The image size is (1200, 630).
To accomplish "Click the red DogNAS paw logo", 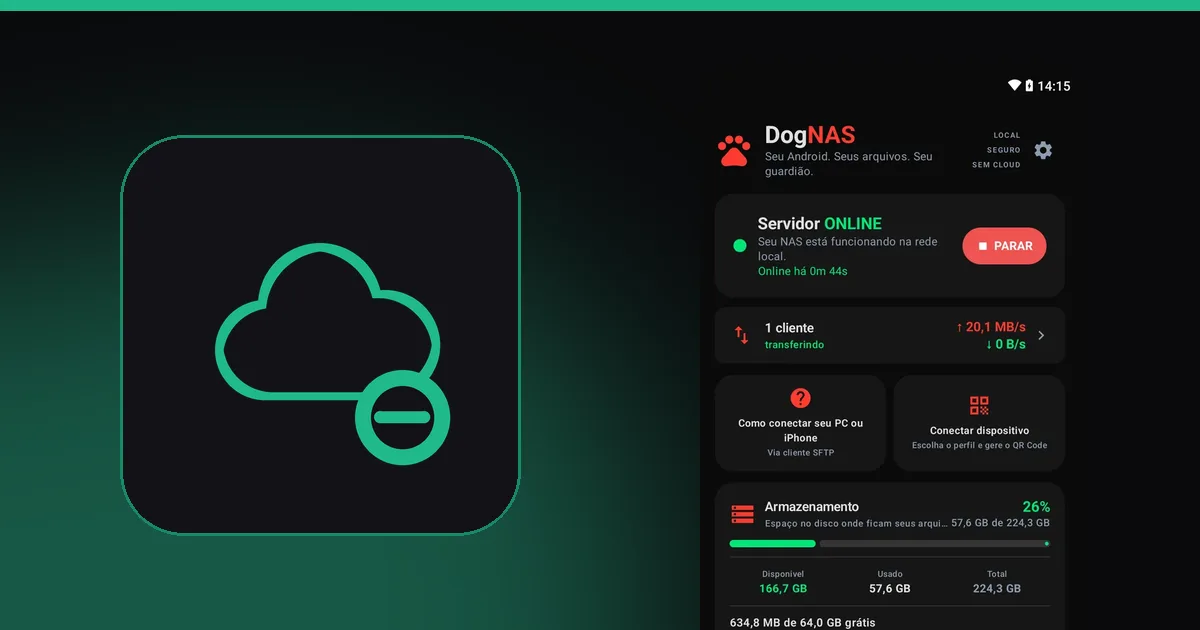I will (734, 150).
